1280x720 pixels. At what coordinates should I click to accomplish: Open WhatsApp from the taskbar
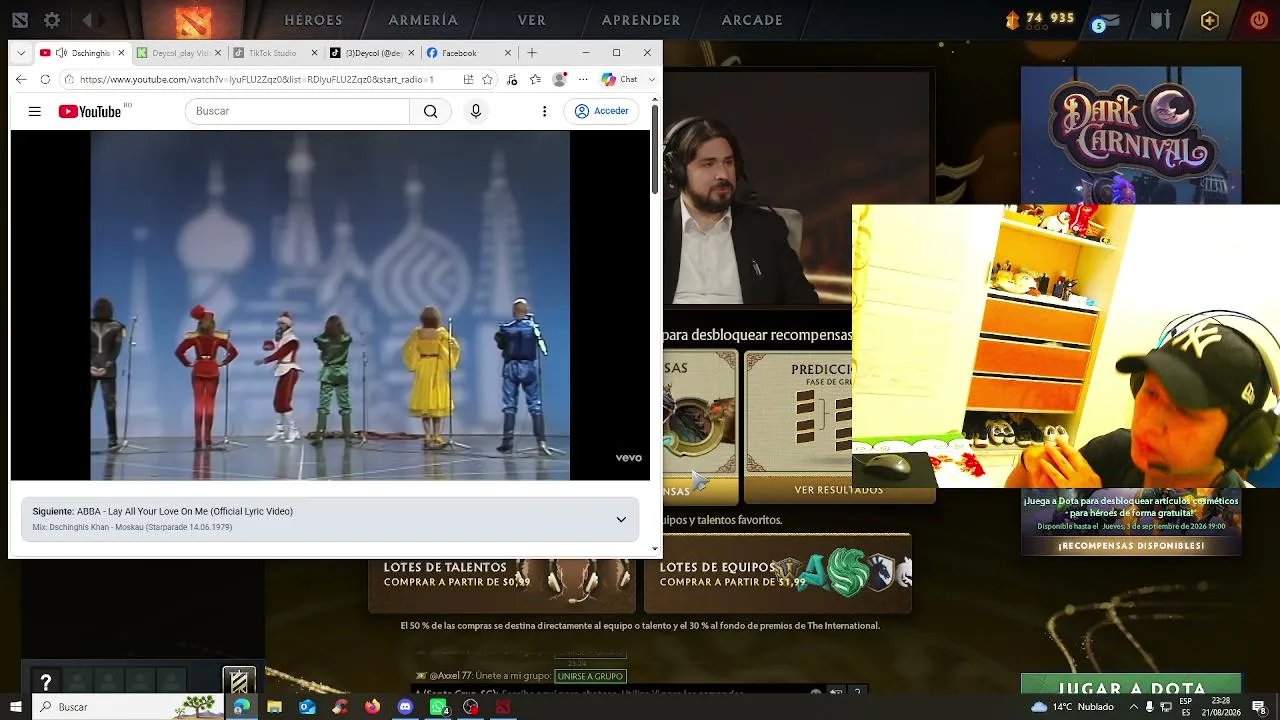[x=438, y=707]
